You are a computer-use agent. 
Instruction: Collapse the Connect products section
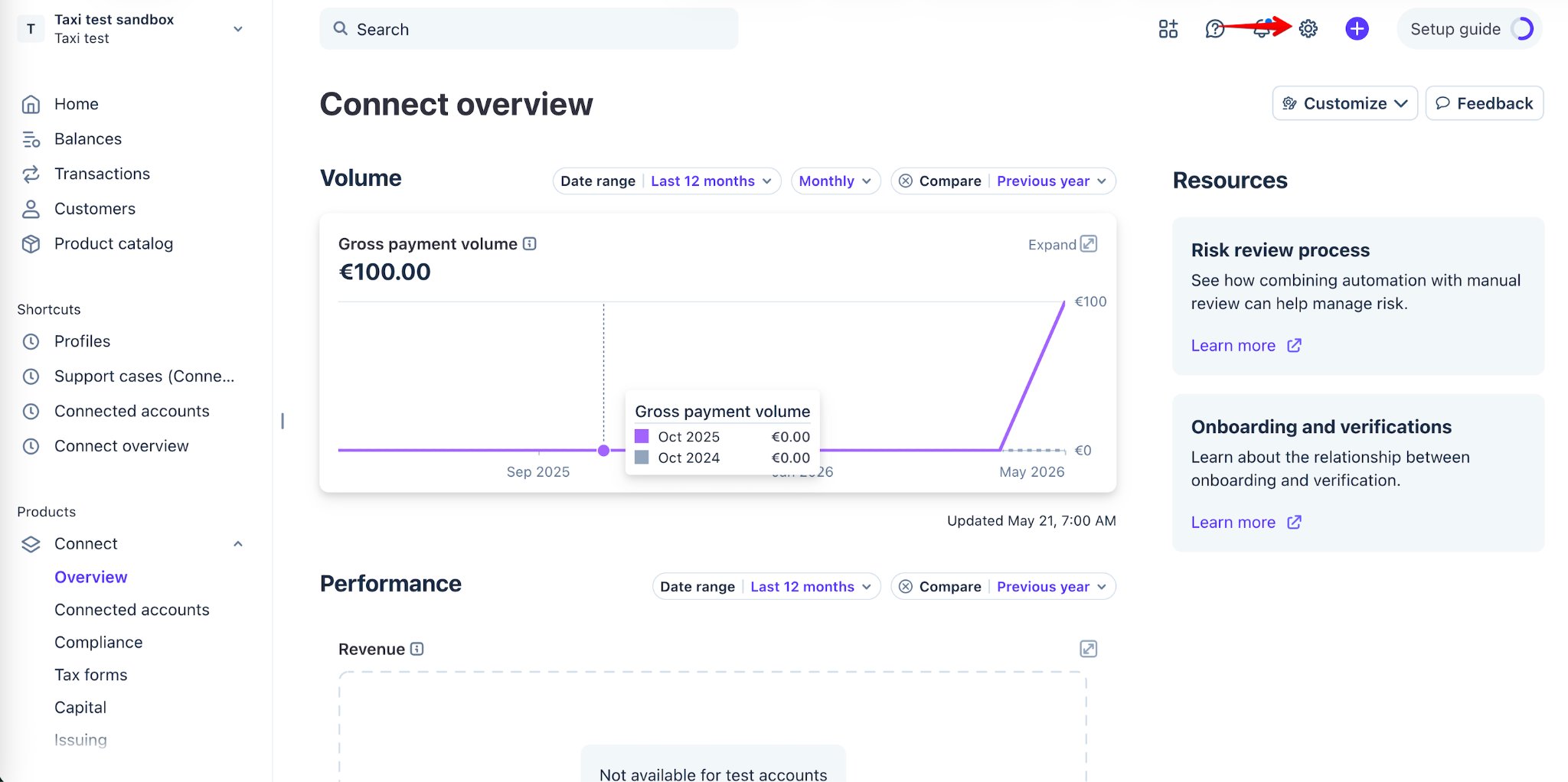238,544
